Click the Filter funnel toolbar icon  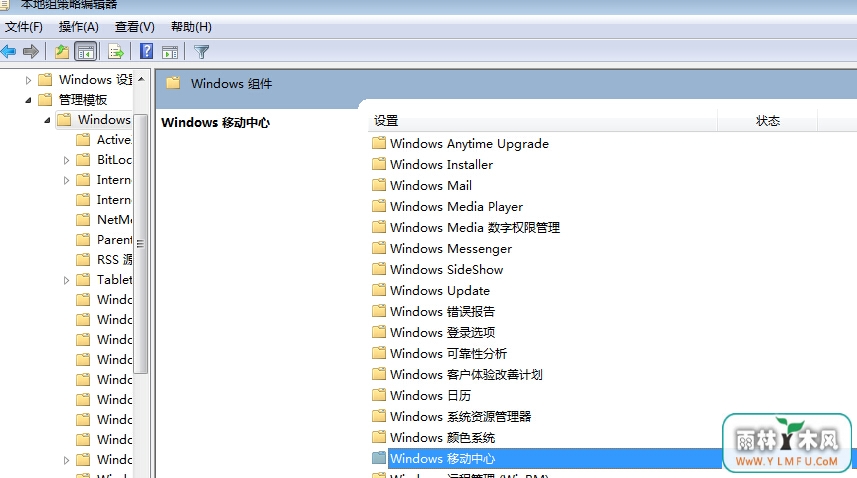pyautogui.click(x=201, y=52)
